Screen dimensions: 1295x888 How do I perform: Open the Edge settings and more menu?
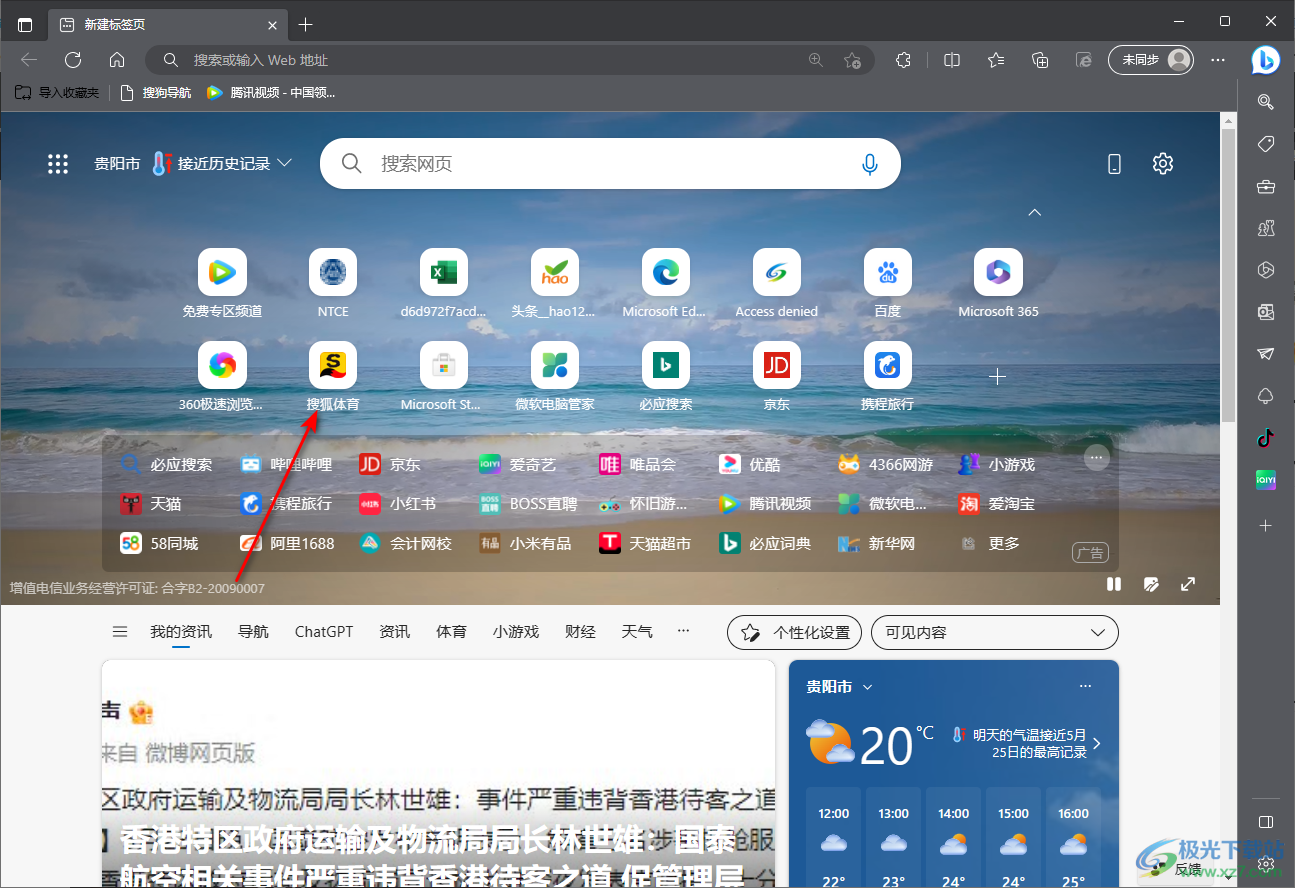(1218, 60)
